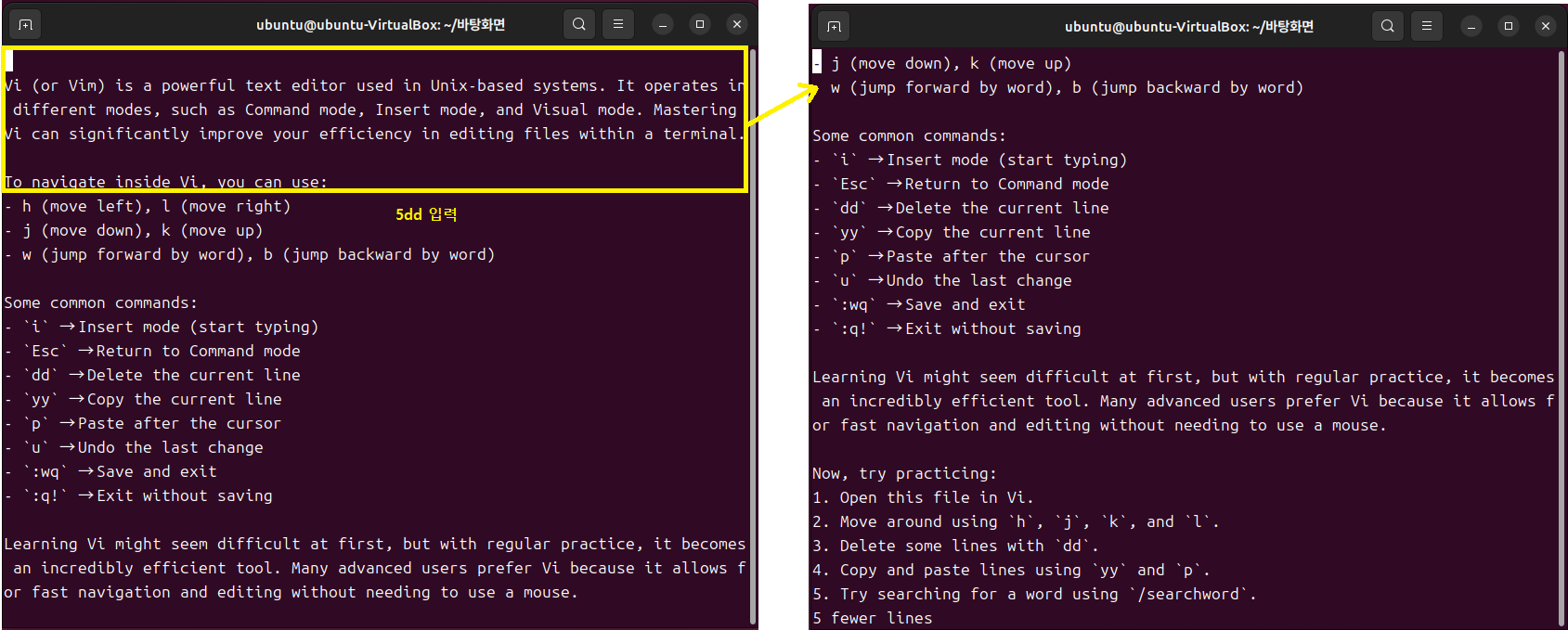Screen dimensions: 1568x630
Task: Open the hamburger menu in the left terminal
Action: point(617,24)
